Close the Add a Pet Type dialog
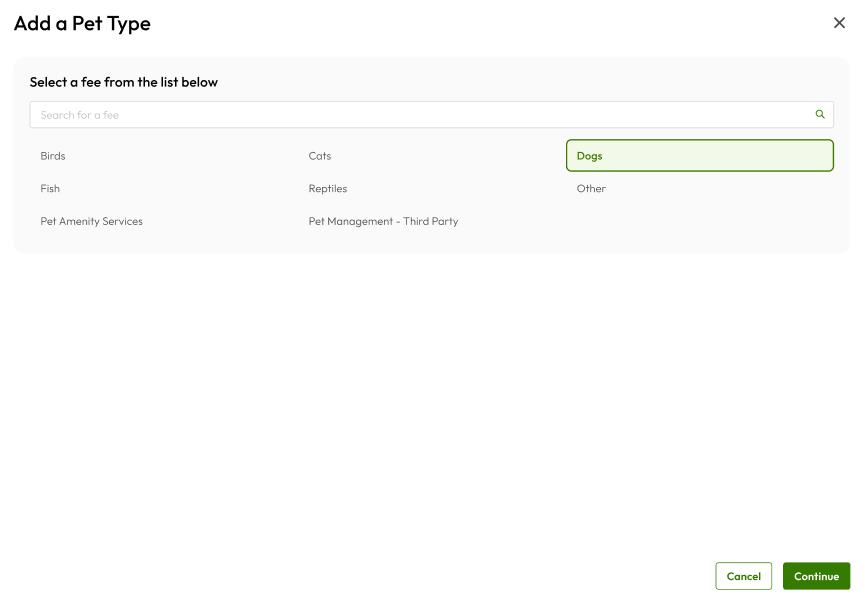Viewport: 865px width, 596px height. (839, 23)
